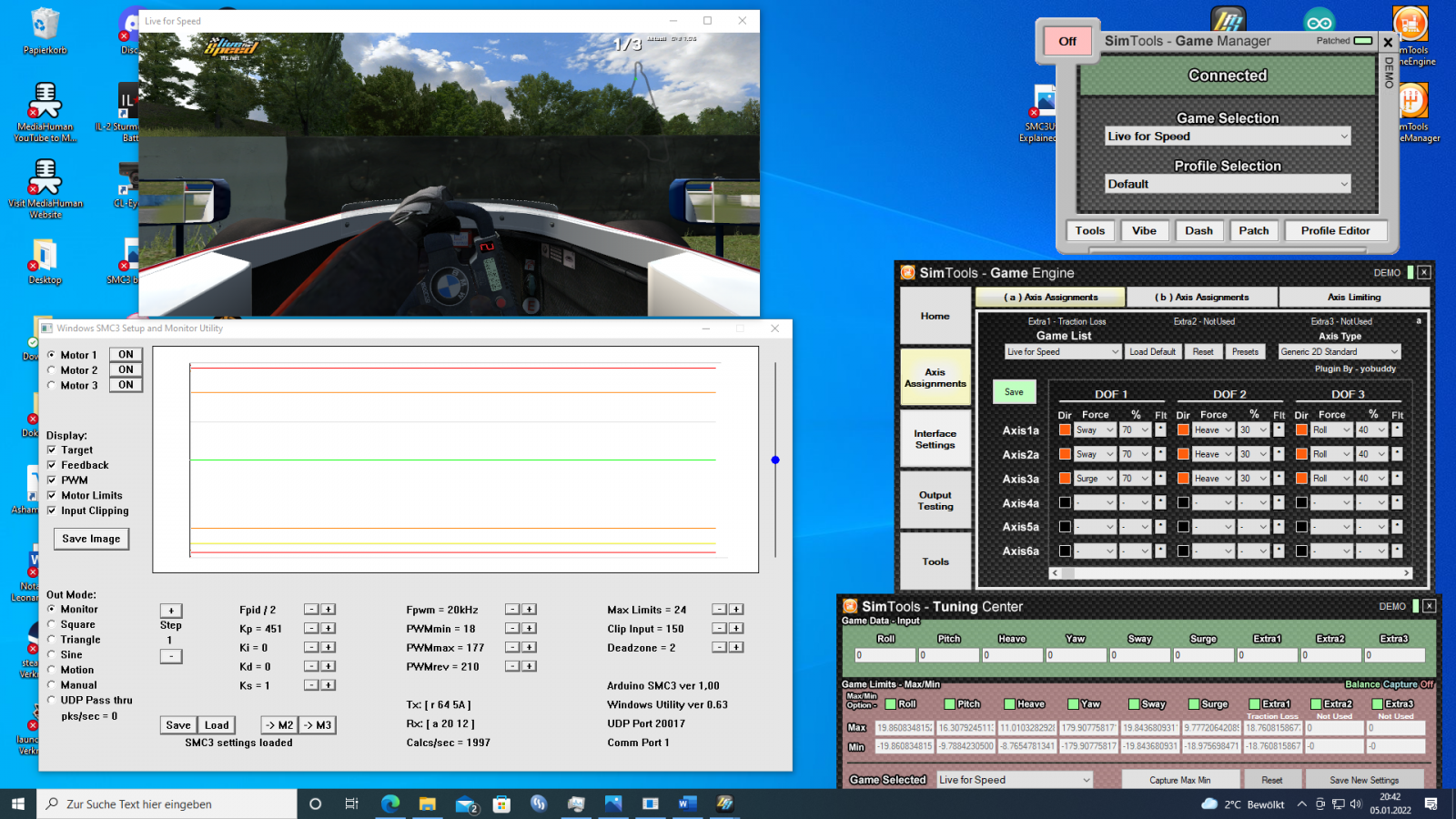Adjust the vertical slider beside SMC3 graph

(775, 460)
